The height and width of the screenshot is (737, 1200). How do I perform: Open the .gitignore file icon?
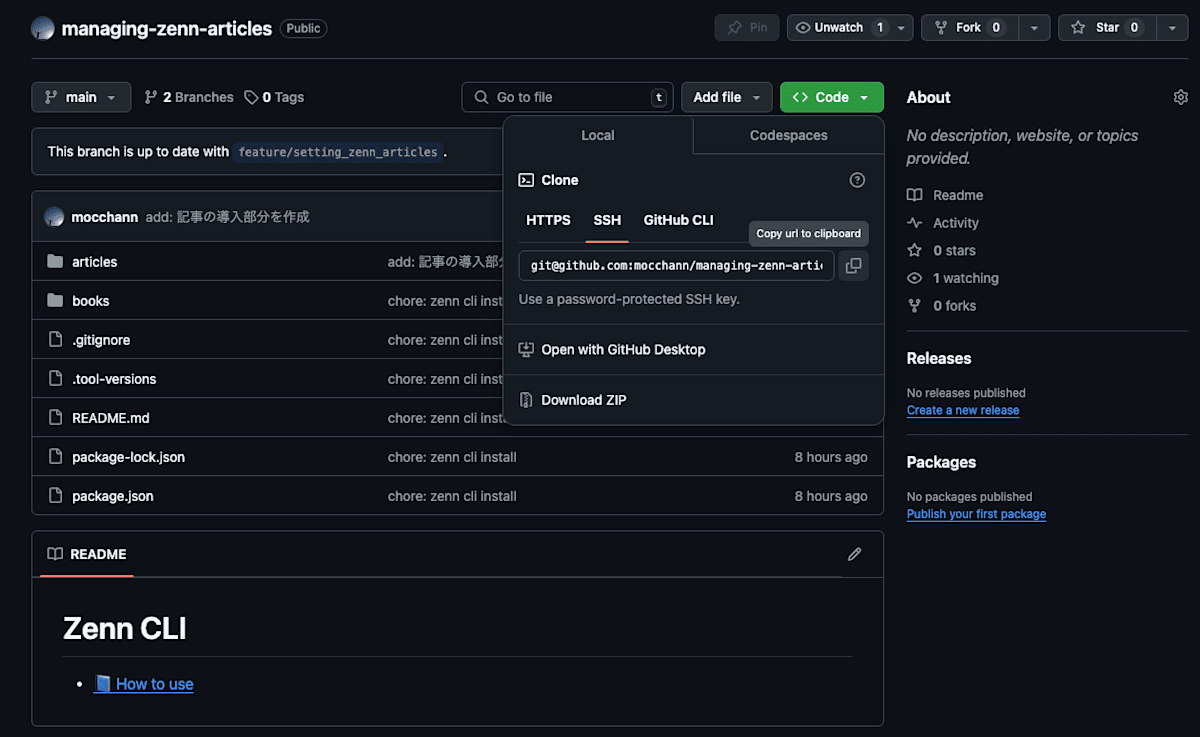pos(55,340)
